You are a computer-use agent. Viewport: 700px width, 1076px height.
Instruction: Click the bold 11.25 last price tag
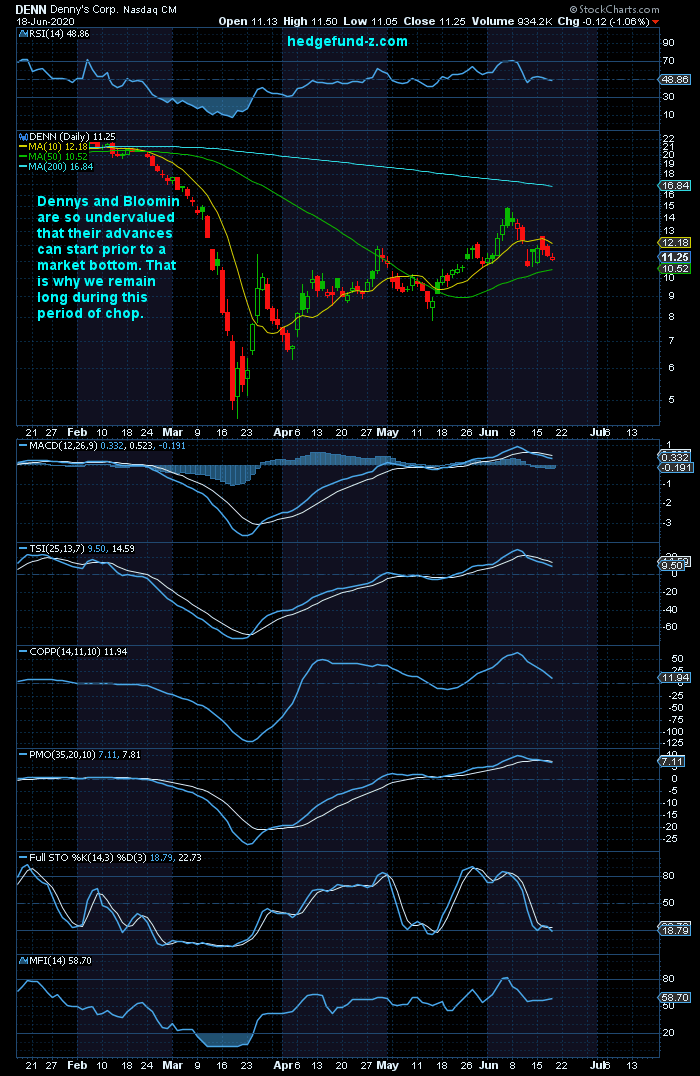675,257
